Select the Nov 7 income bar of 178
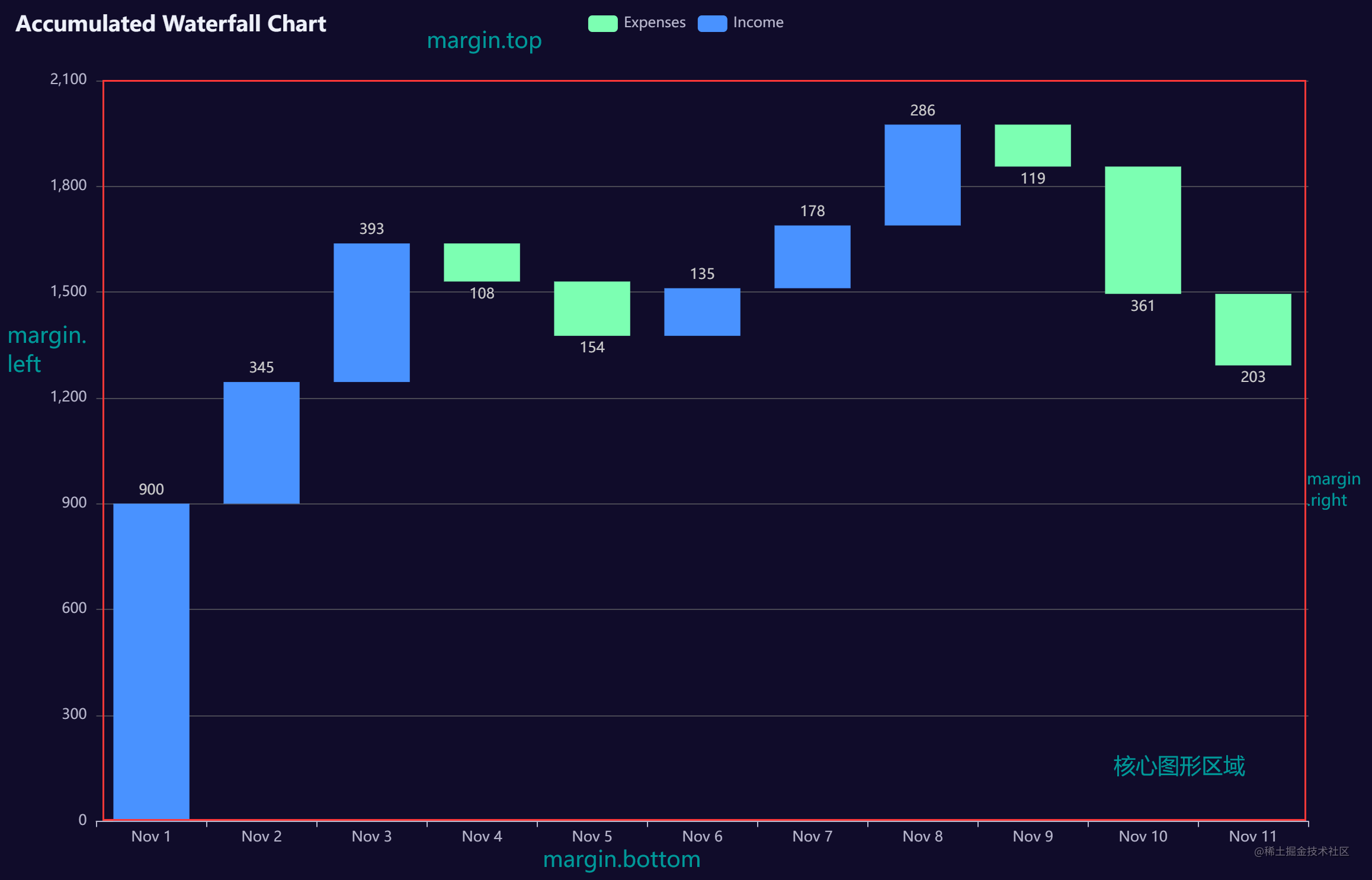1372x880 pixels. point(812,257)
